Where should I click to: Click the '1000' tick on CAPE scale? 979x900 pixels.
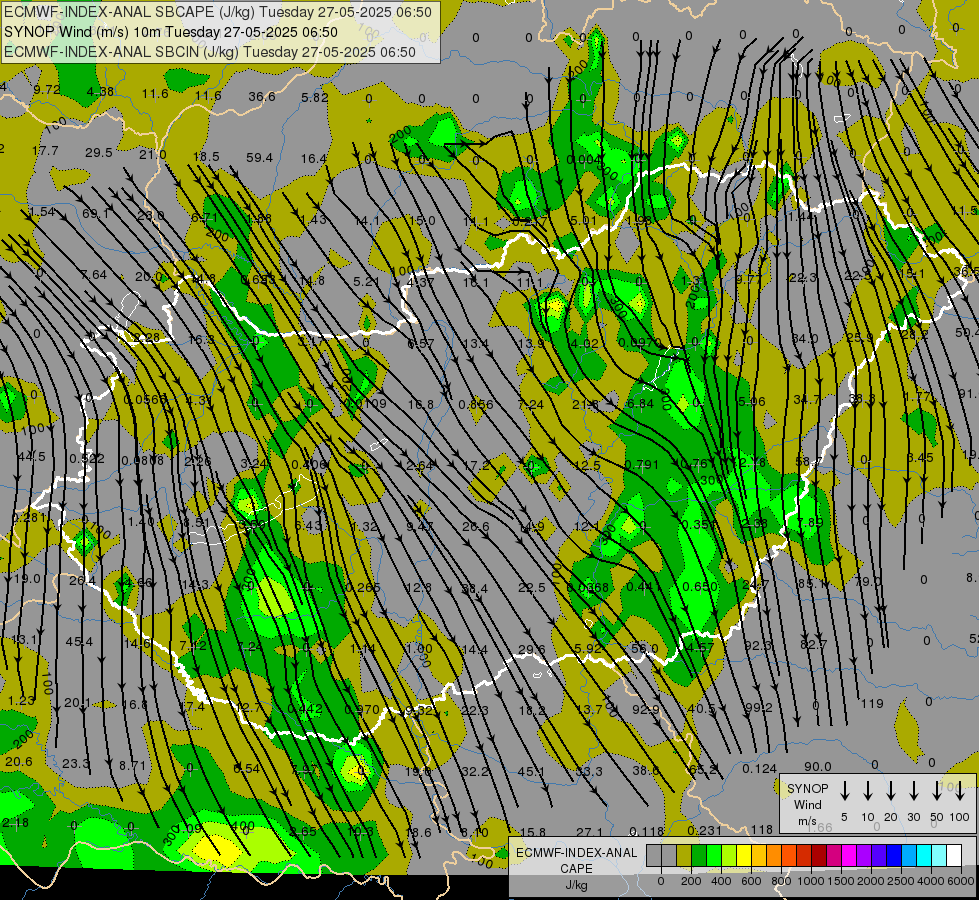coord(811,881)
